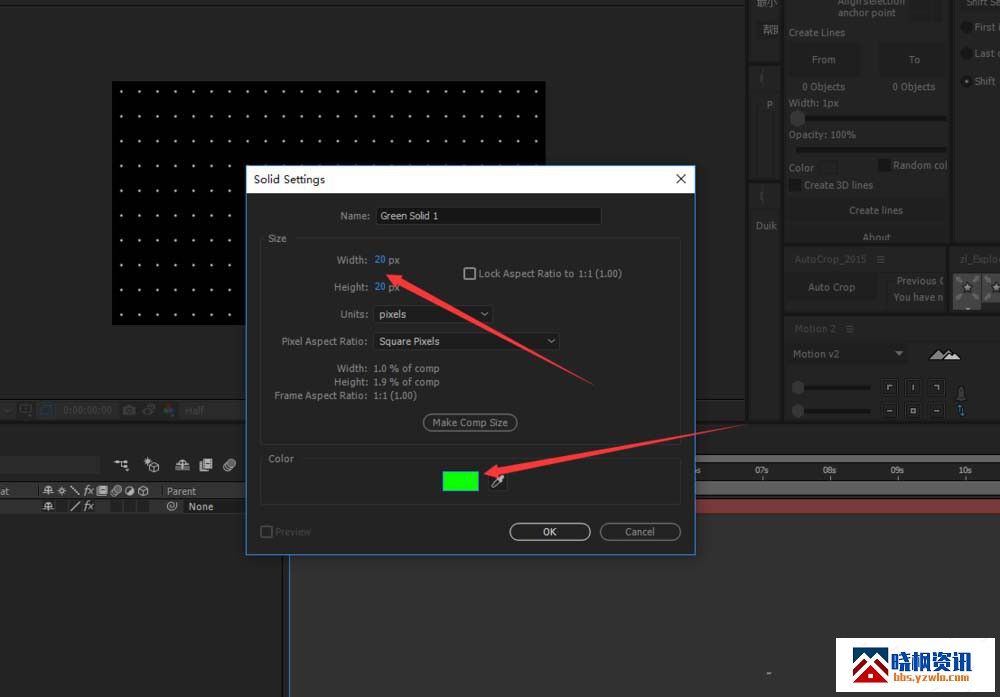This screenshot has width=1000, height=697.
Task: Enable the Motion Blur icon in timeline toolbar
Action: pos(230,465)
